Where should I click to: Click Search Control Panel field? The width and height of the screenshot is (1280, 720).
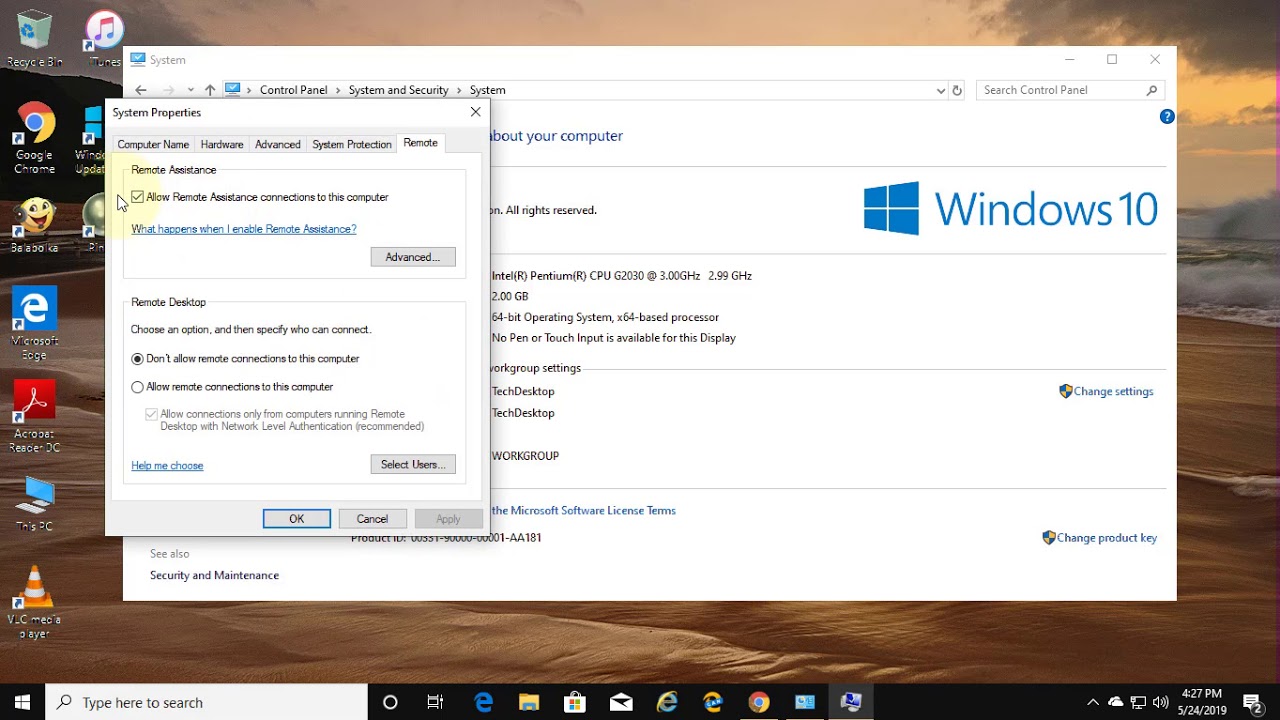point(1069,90)
